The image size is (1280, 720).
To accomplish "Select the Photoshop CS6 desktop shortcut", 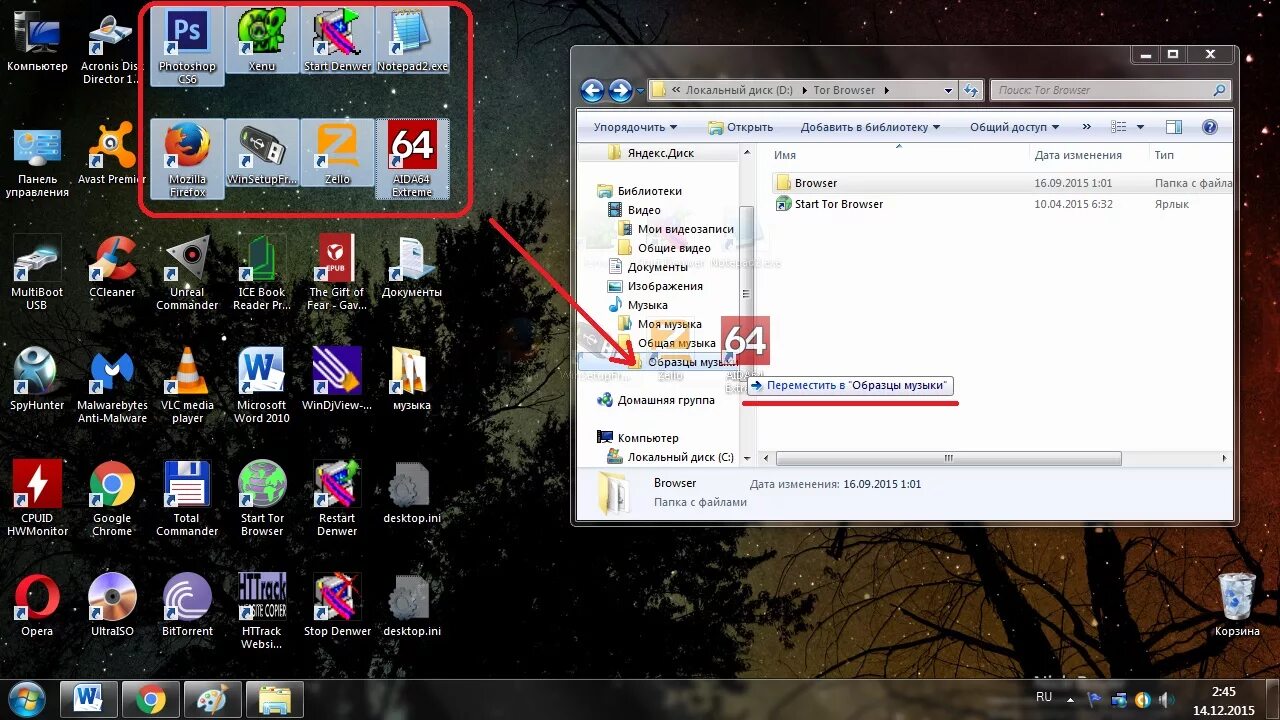I will (x=187, y=46).
